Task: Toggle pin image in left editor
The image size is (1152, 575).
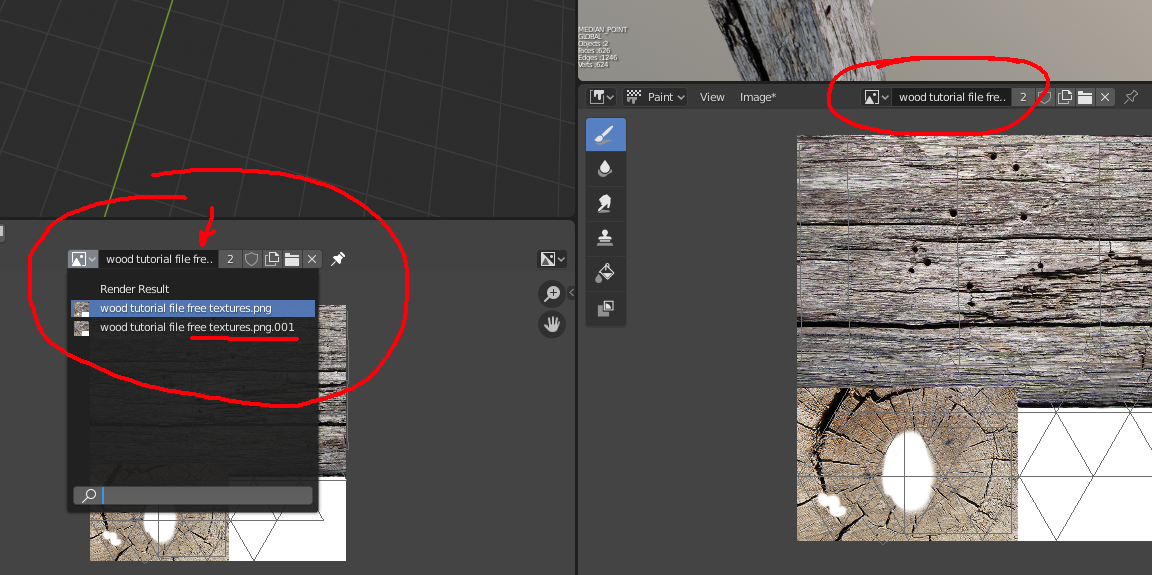Action: [x=338, y=258]
